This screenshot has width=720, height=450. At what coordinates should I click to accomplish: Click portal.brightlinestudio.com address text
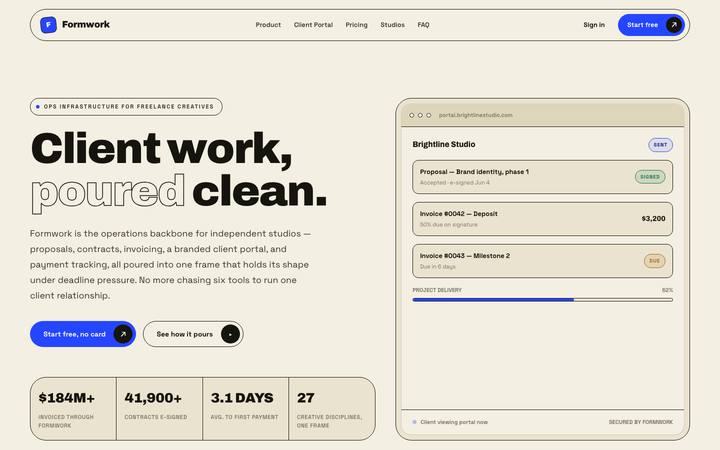[475, 115]
